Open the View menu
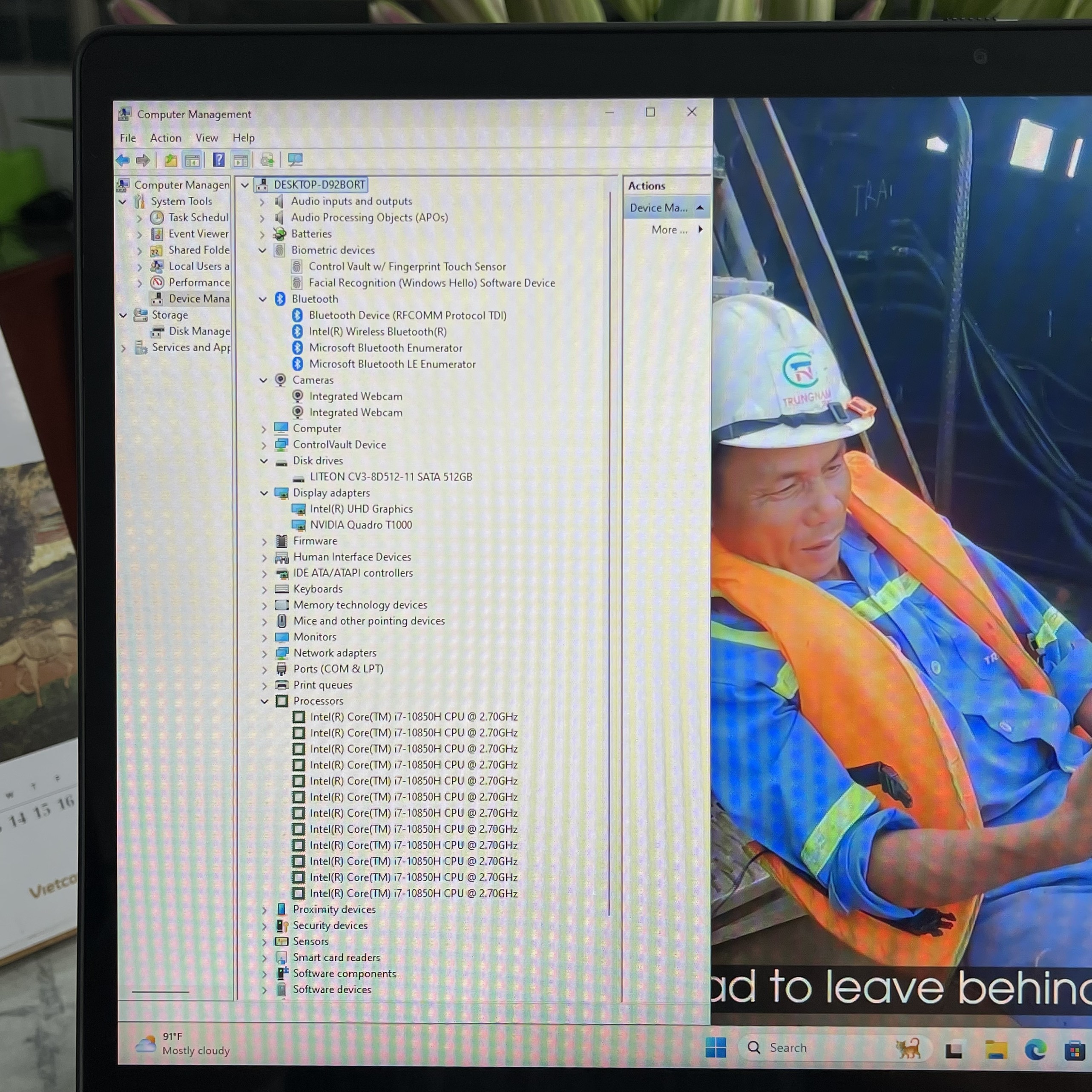1092x1092 pixels. [x=207, y=138]
